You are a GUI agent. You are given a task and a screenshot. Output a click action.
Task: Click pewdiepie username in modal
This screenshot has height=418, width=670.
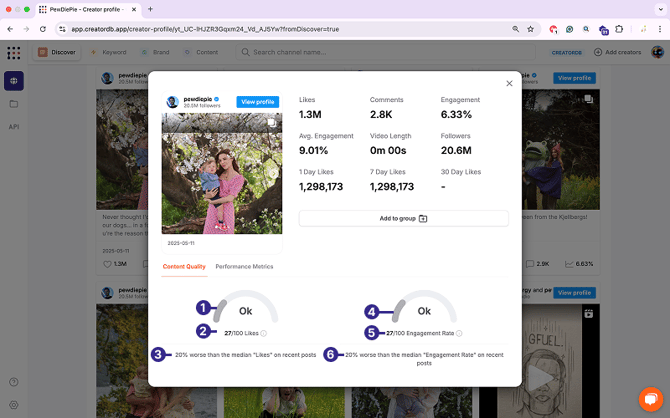click(198, 99)
